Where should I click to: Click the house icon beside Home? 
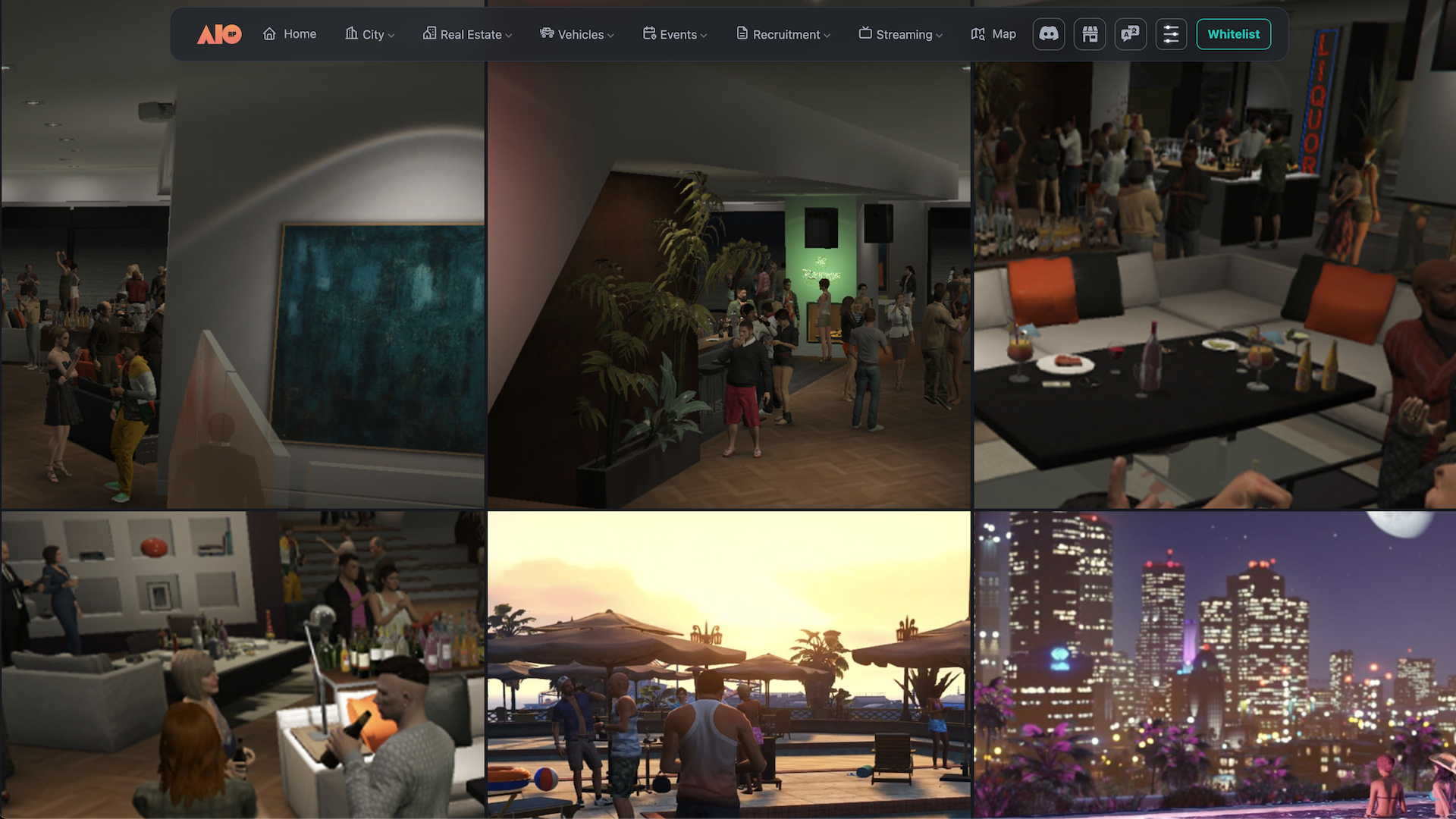tap(269, 34)
